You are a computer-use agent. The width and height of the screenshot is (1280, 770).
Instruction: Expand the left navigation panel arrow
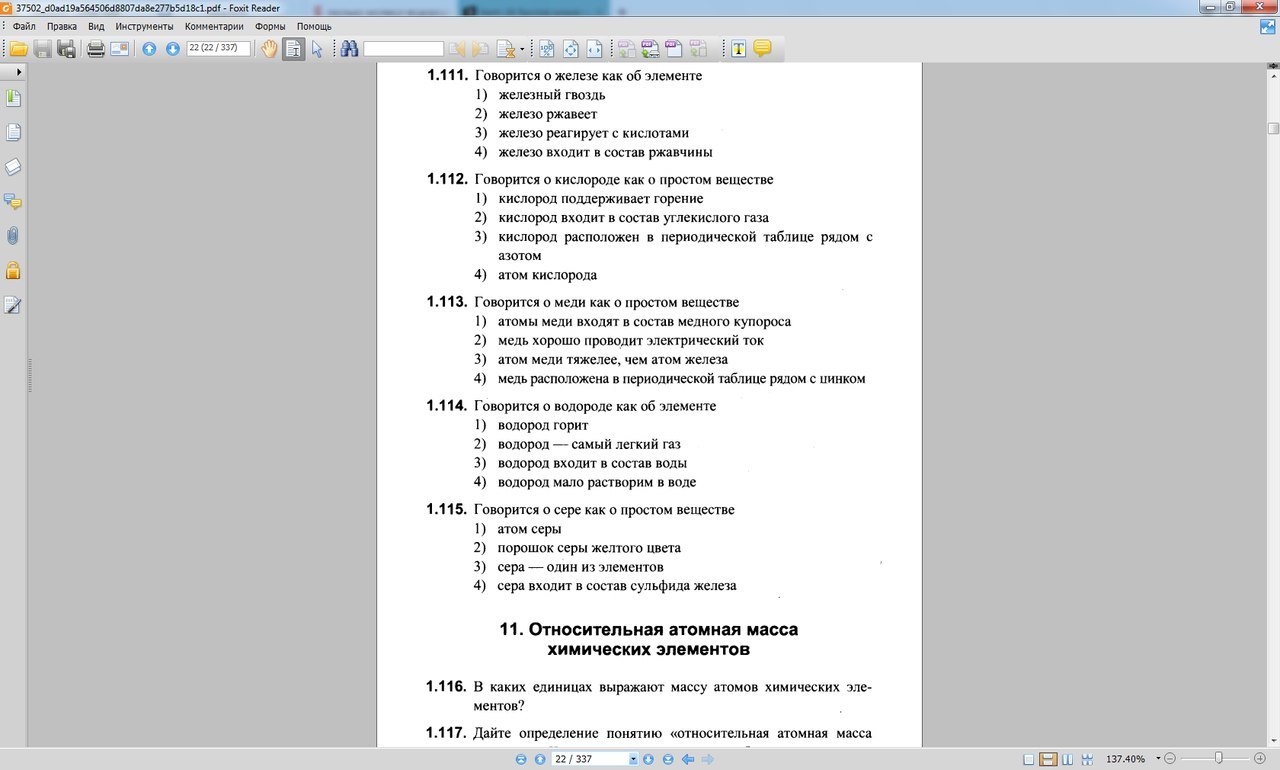[18, 72]
